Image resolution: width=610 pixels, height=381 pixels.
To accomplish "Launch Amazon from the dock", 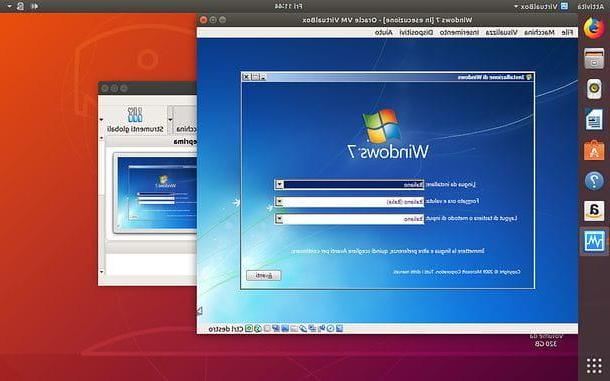I will pyautogui.click(x=594, y=211).
